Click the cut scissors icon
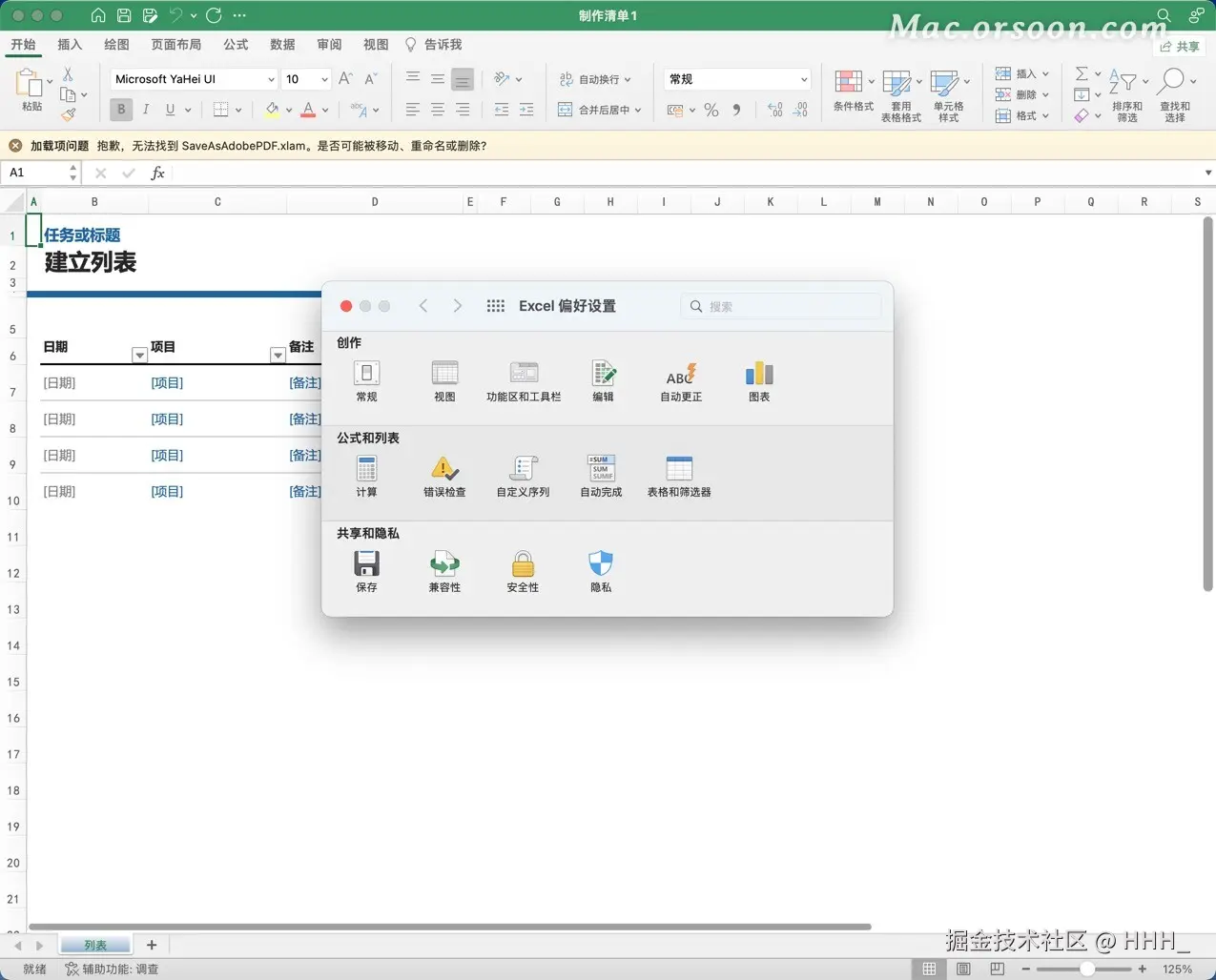 pyautogui.click(x=68, y=74)
